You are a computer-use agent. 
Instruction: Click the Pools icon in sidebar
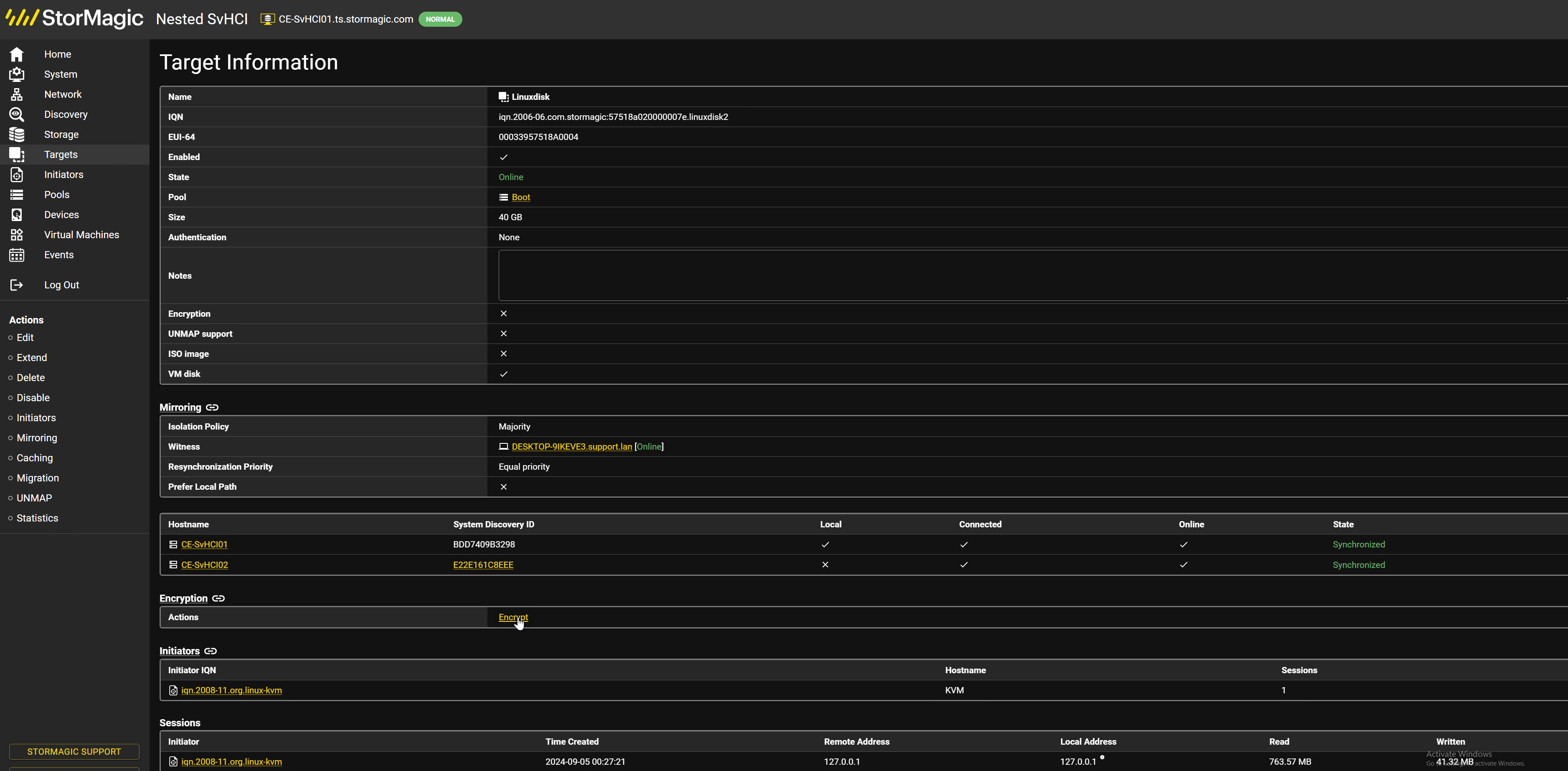[x=16, y=195]
